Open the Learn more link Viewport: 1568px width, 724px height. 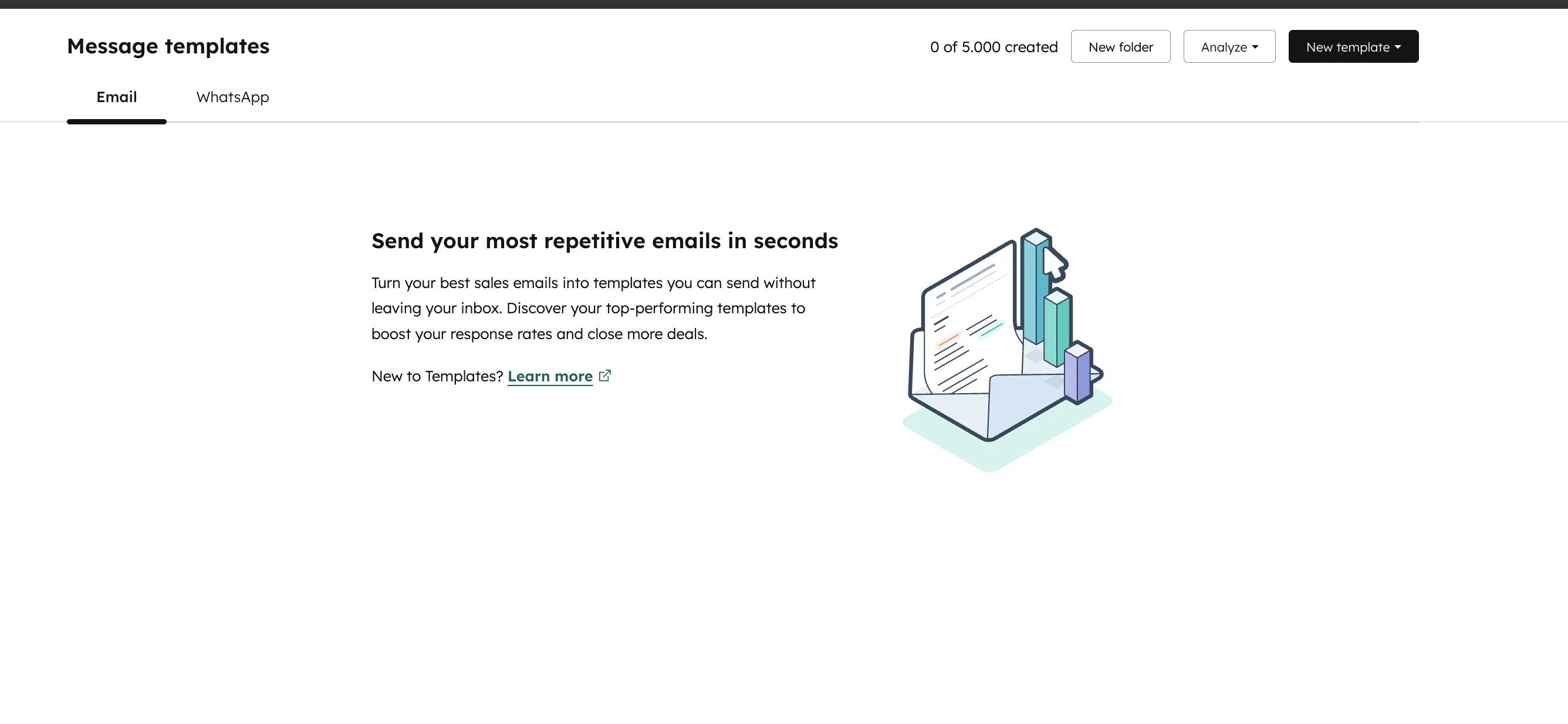pyautogui.click(x=550, y=376)
